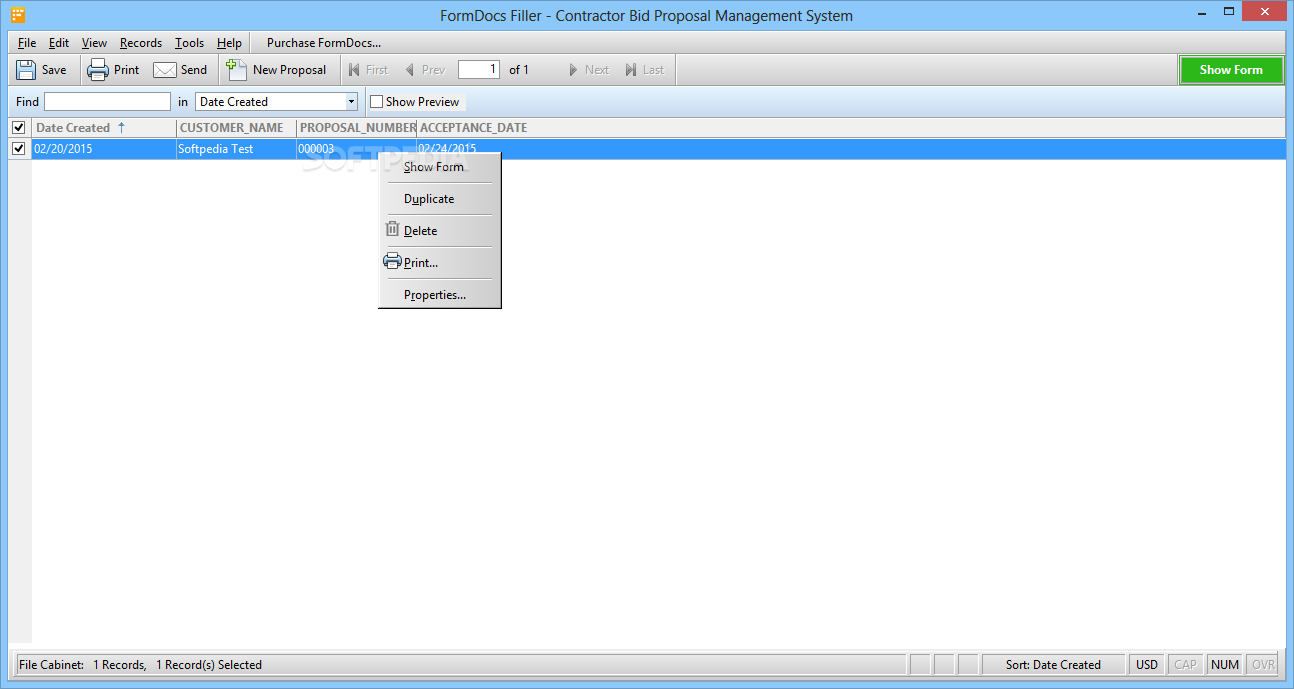
Task: Click the 1 Record(s) Selected status text
Action: pos(209,665)
